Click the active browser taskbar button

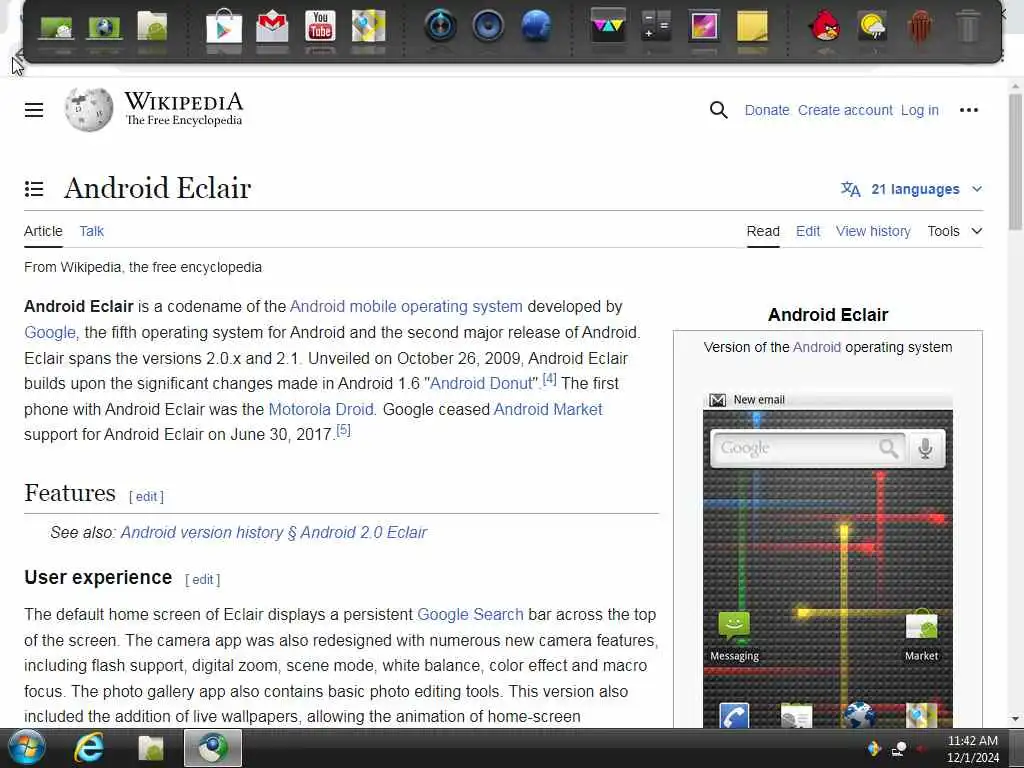coord(213,748)
